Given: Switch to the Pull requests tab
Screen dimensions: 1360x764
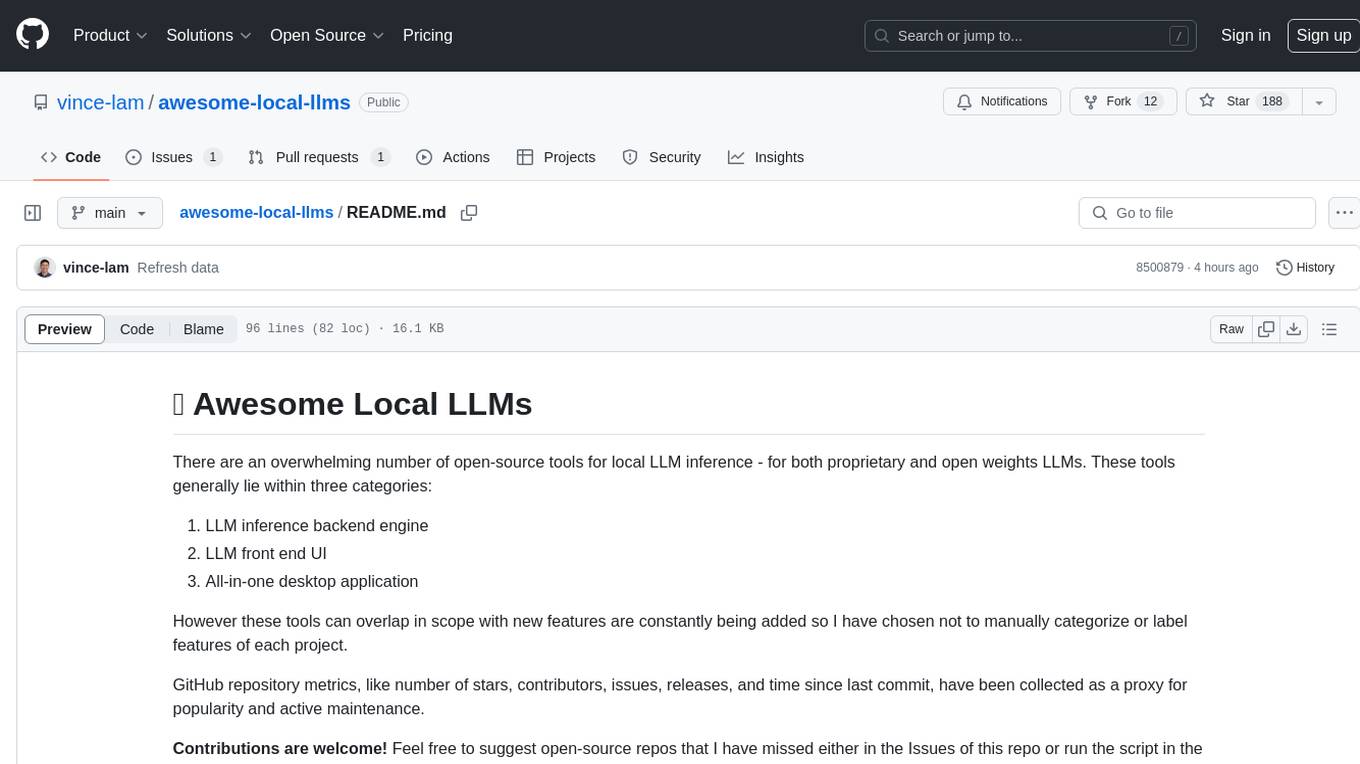Looking at the screenshot, I should [x=318, y=157].
